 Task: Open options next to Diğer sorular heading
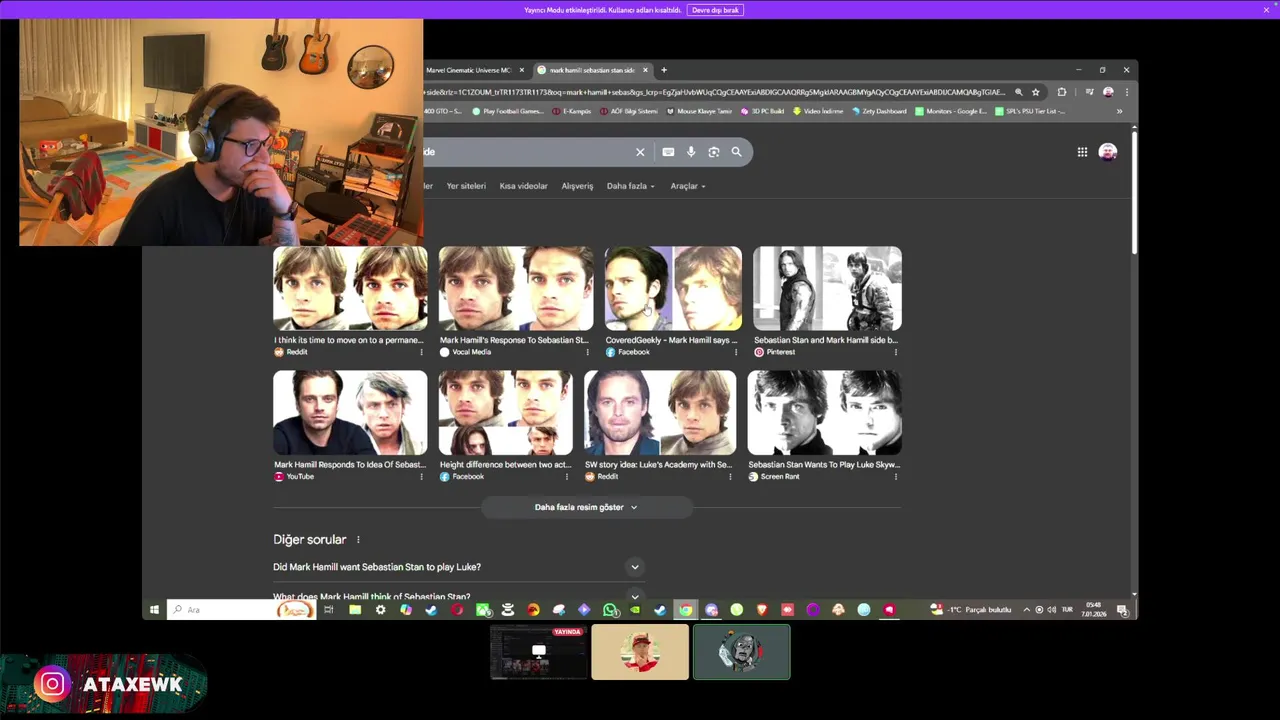[358, 540]
